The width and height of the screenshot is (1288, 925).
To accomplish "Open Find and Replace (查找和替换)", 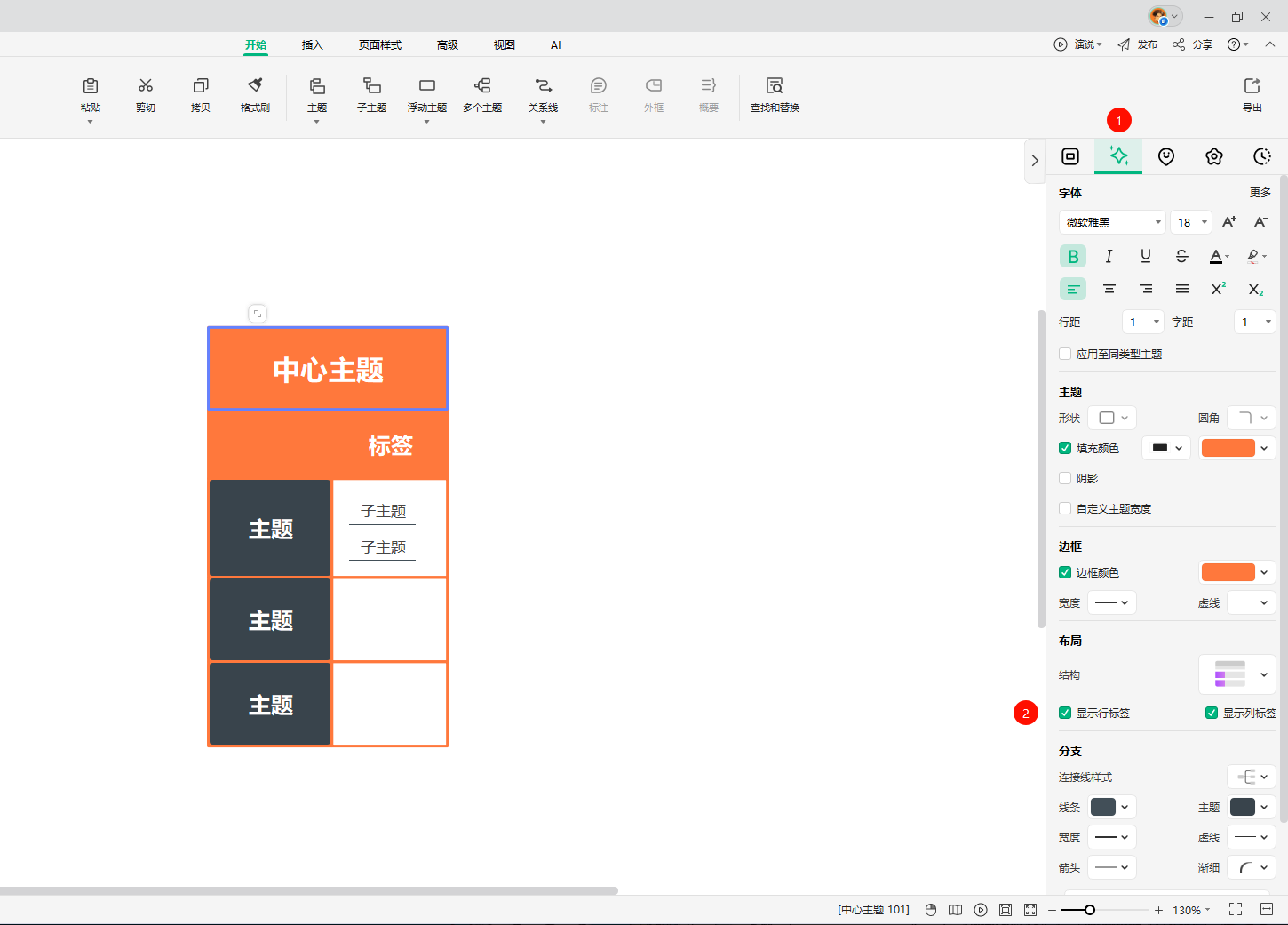I will coord(775,86).
